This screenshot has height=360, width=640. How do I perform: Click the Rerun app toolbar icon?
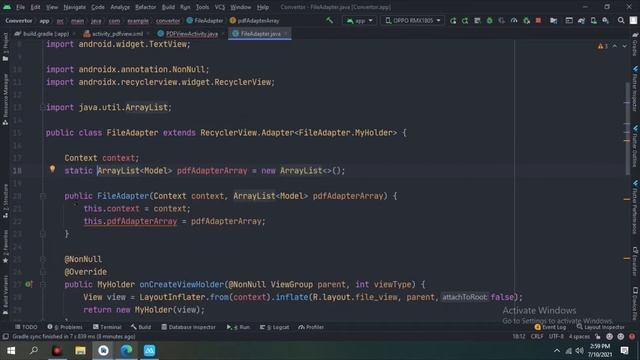coord(453,20)
